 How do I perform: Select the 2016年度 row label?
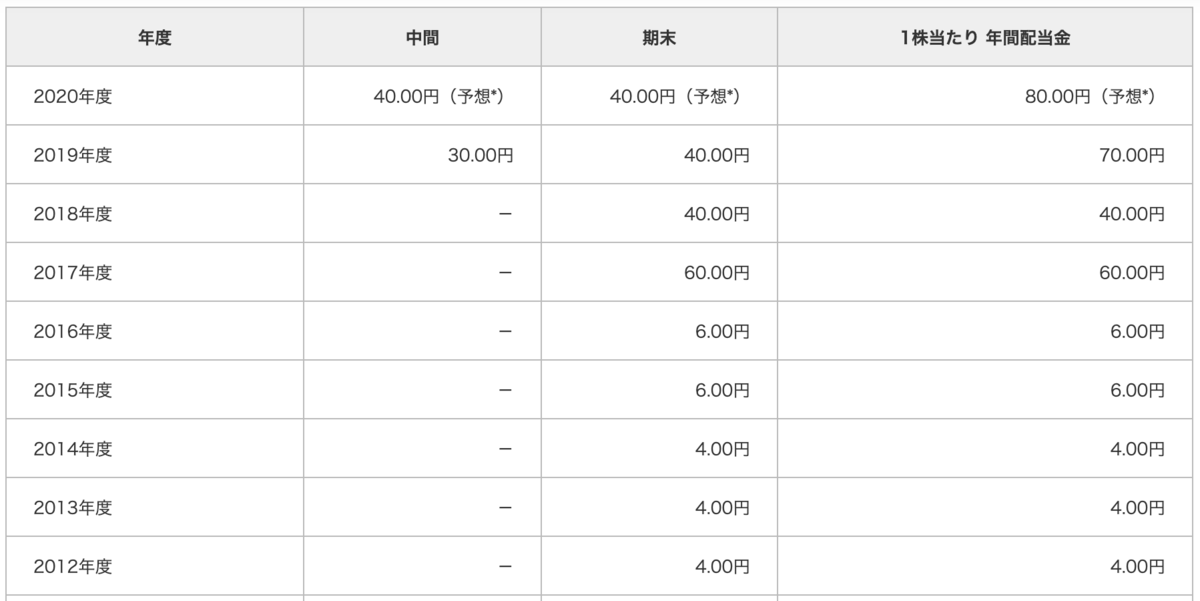coord(72,332)
